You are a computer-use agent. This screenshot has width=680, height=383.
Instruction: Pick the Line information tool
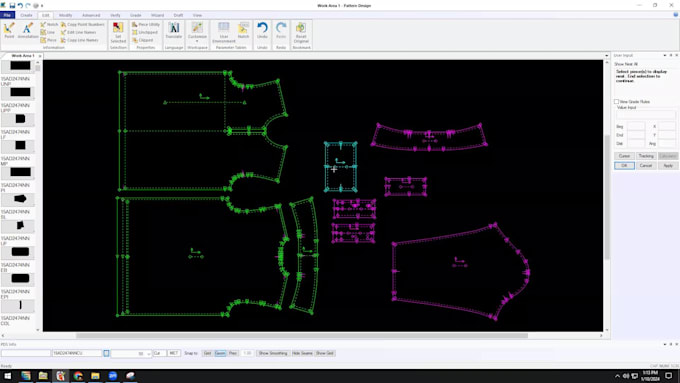click(48, 33)
